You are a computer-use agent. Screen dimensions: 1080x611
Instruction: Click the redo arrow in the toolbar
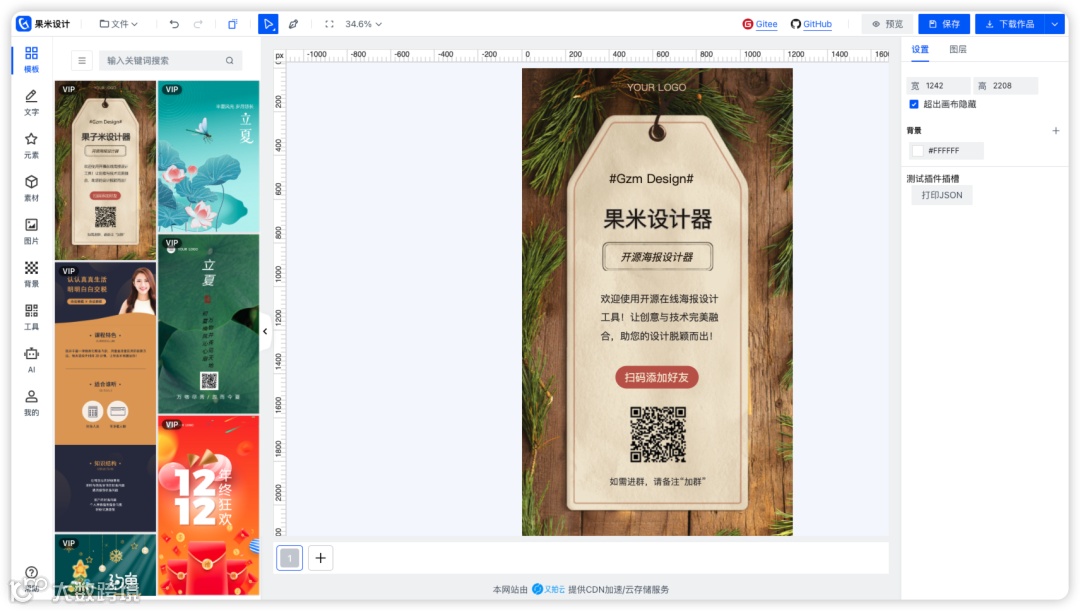(198, 24)
